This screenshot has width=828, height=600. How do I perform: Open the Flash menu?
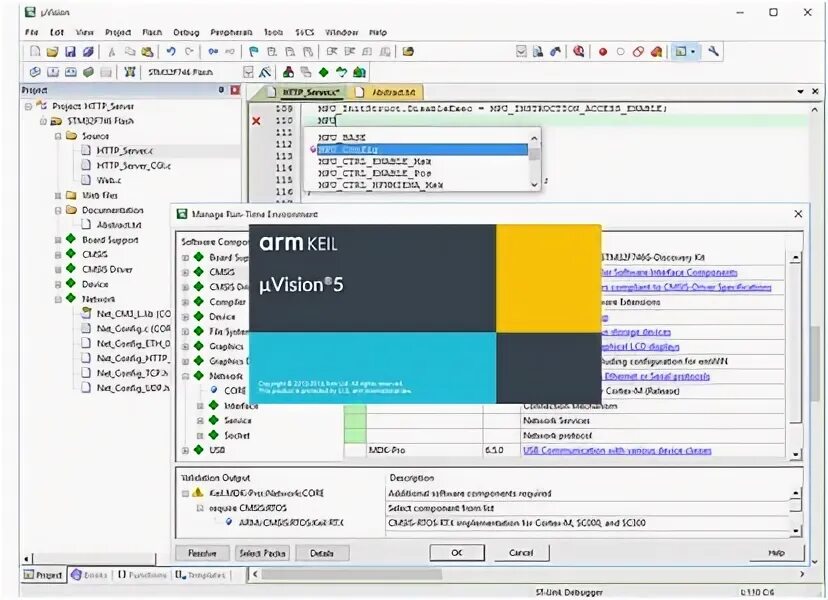click(x=152, y=32)
